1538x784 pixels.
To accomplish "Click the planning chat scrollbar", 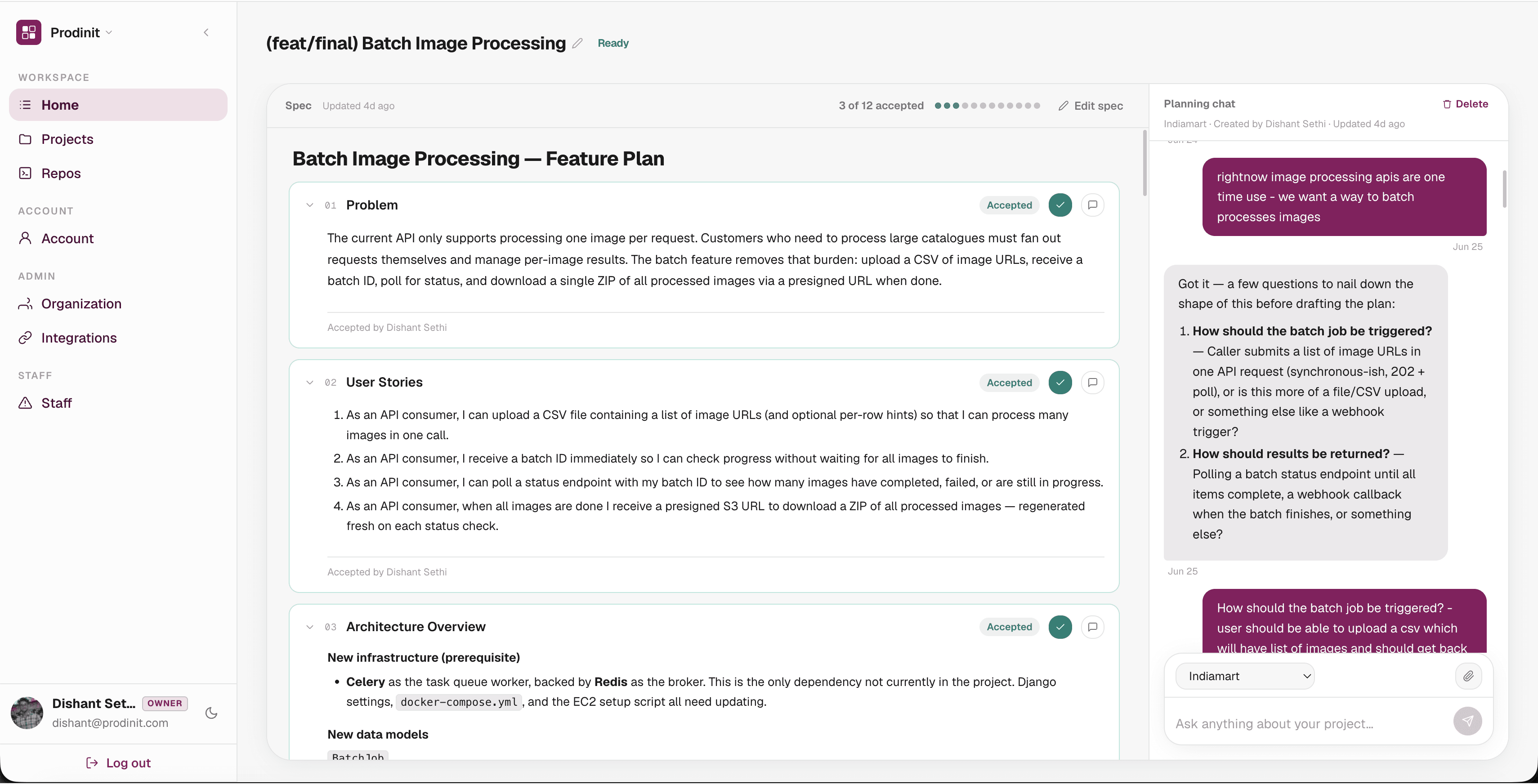I will click(x=1504, y=189).
